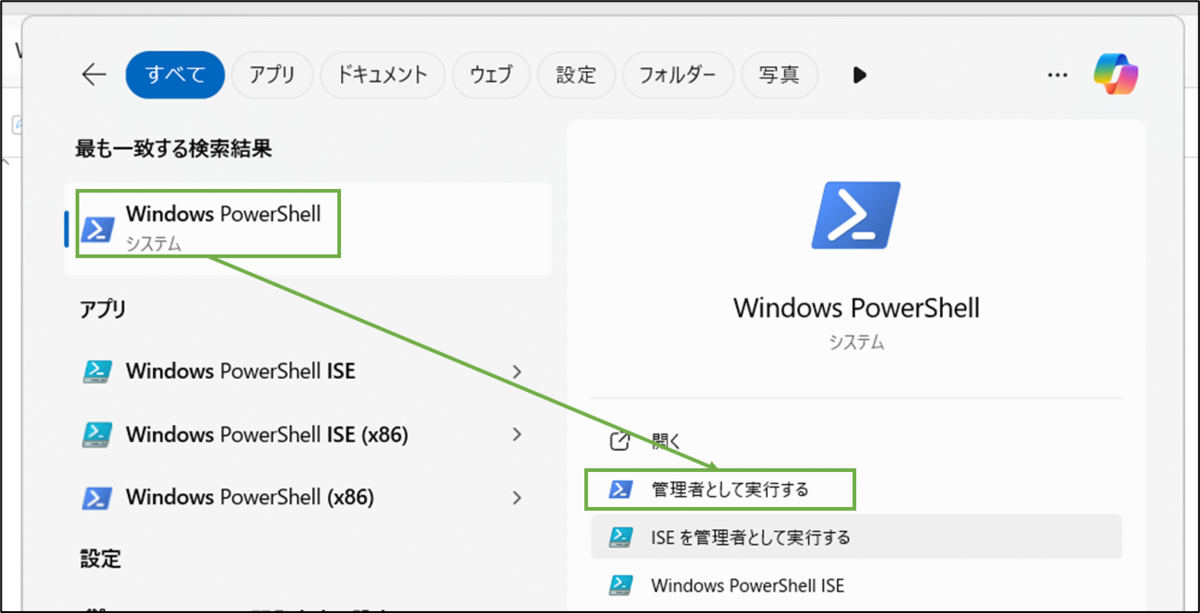Image resolution: width=1200 pixels, height=613 pixels.
Task: Switch to the 写真 filter tab
Action: click(x=779, y=75)
